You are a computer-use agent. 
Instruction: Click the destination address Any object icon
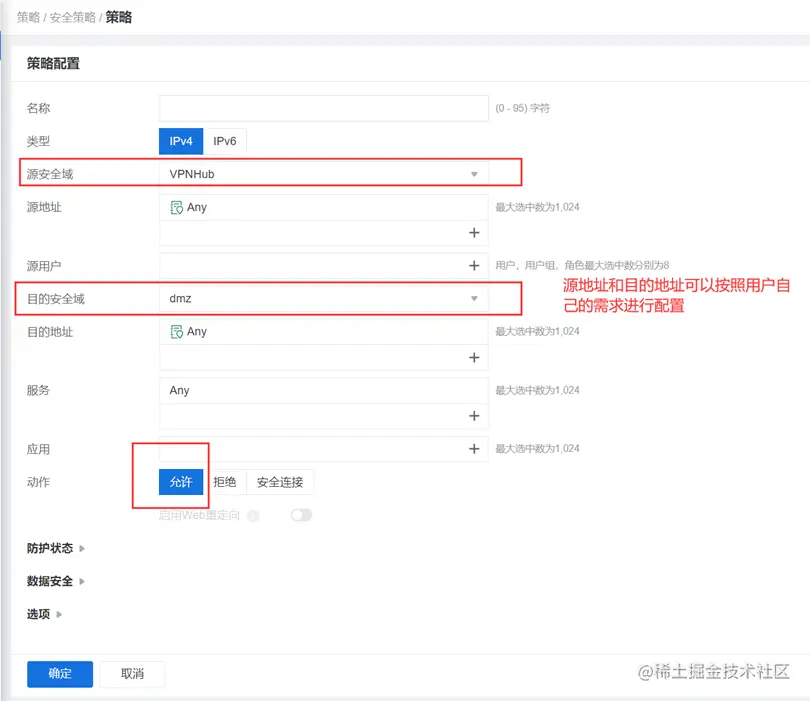[176, 332]
